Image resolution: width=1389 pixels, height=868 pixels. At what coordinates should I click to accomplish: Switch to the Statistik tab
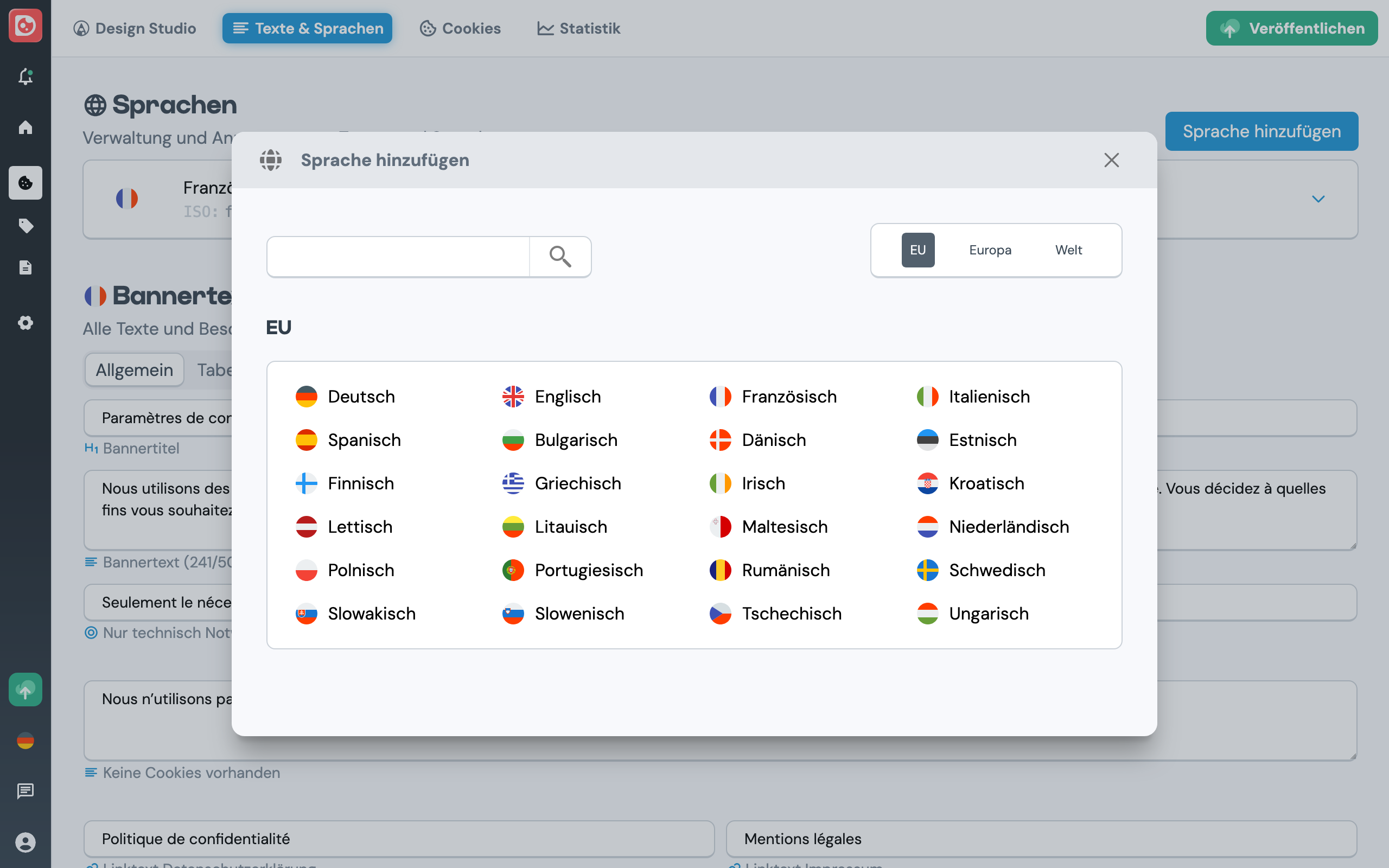578,28
